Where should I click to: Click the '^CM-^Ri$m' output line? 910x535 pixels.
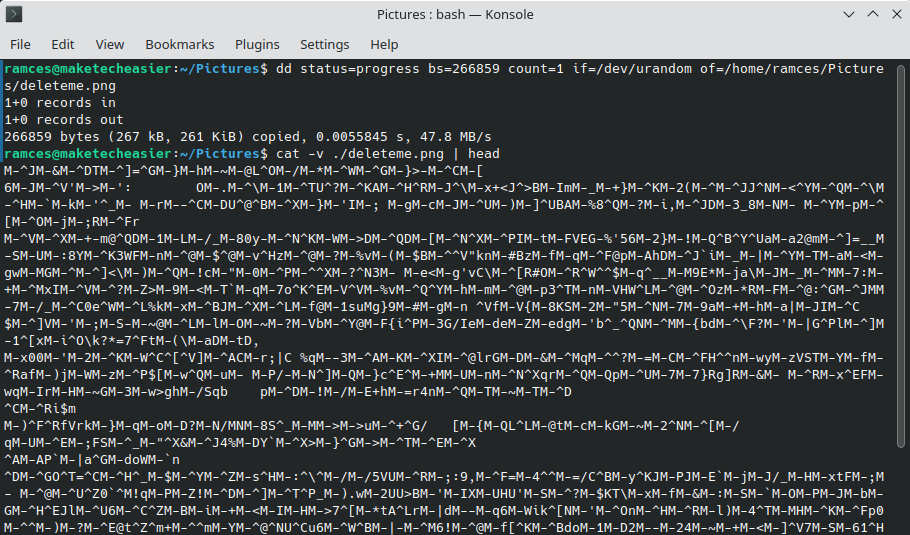40,409
